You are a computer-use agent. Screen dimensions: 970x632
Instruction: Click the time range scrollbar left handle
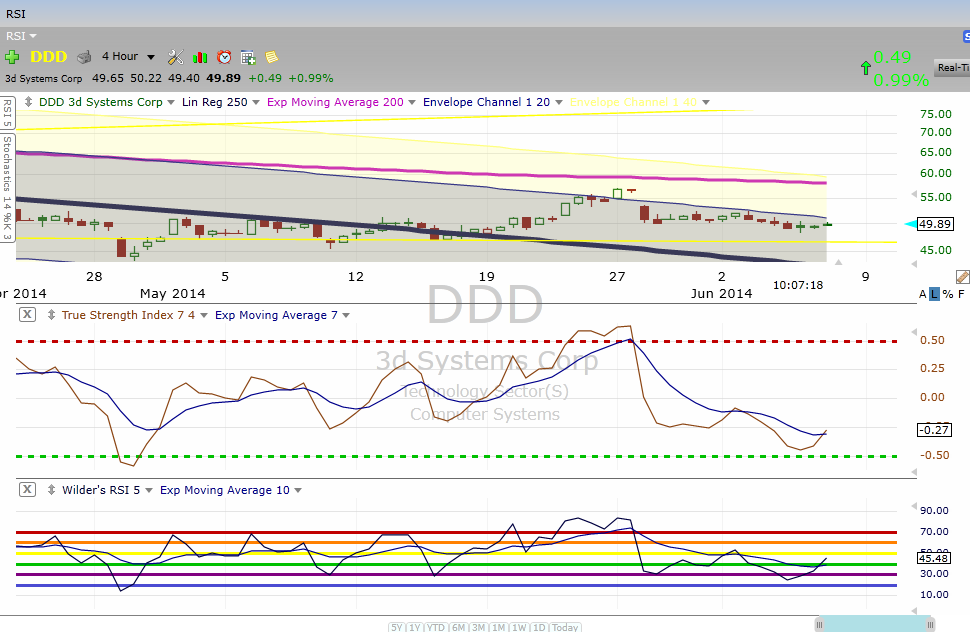[819, 624]
